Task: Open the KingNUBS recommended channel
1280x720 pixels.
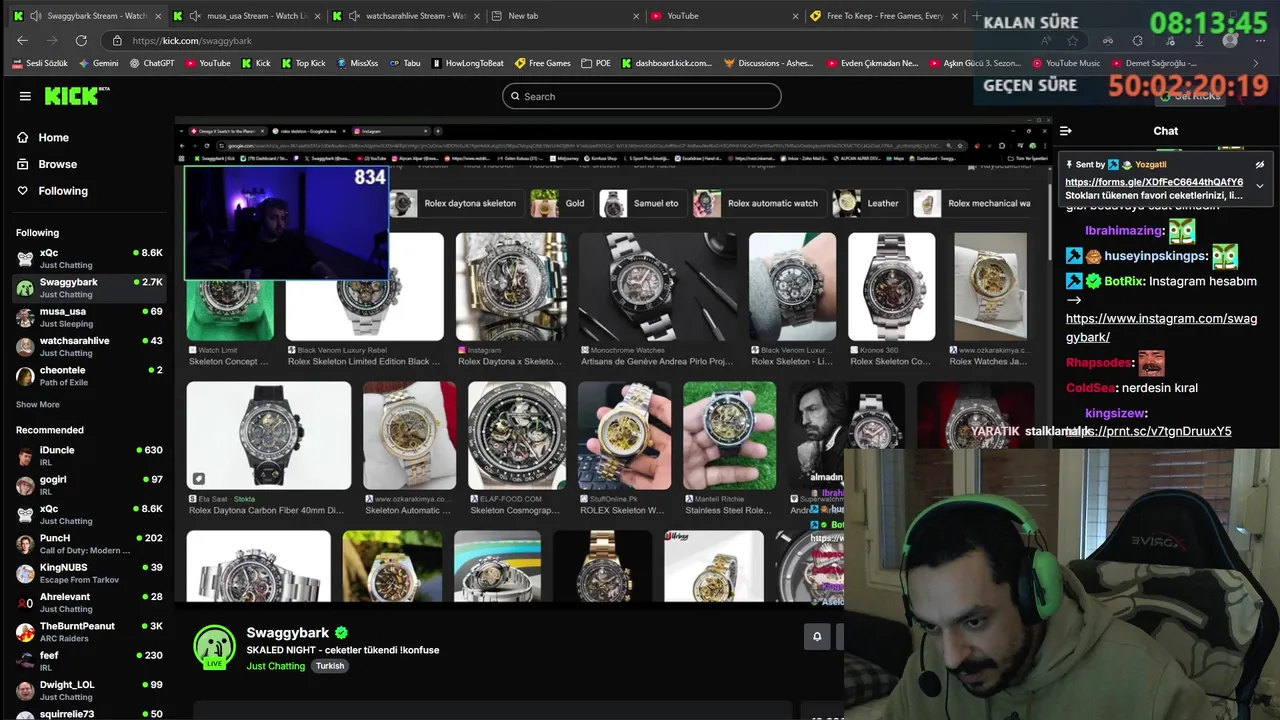Action: (x=87, y=573)
